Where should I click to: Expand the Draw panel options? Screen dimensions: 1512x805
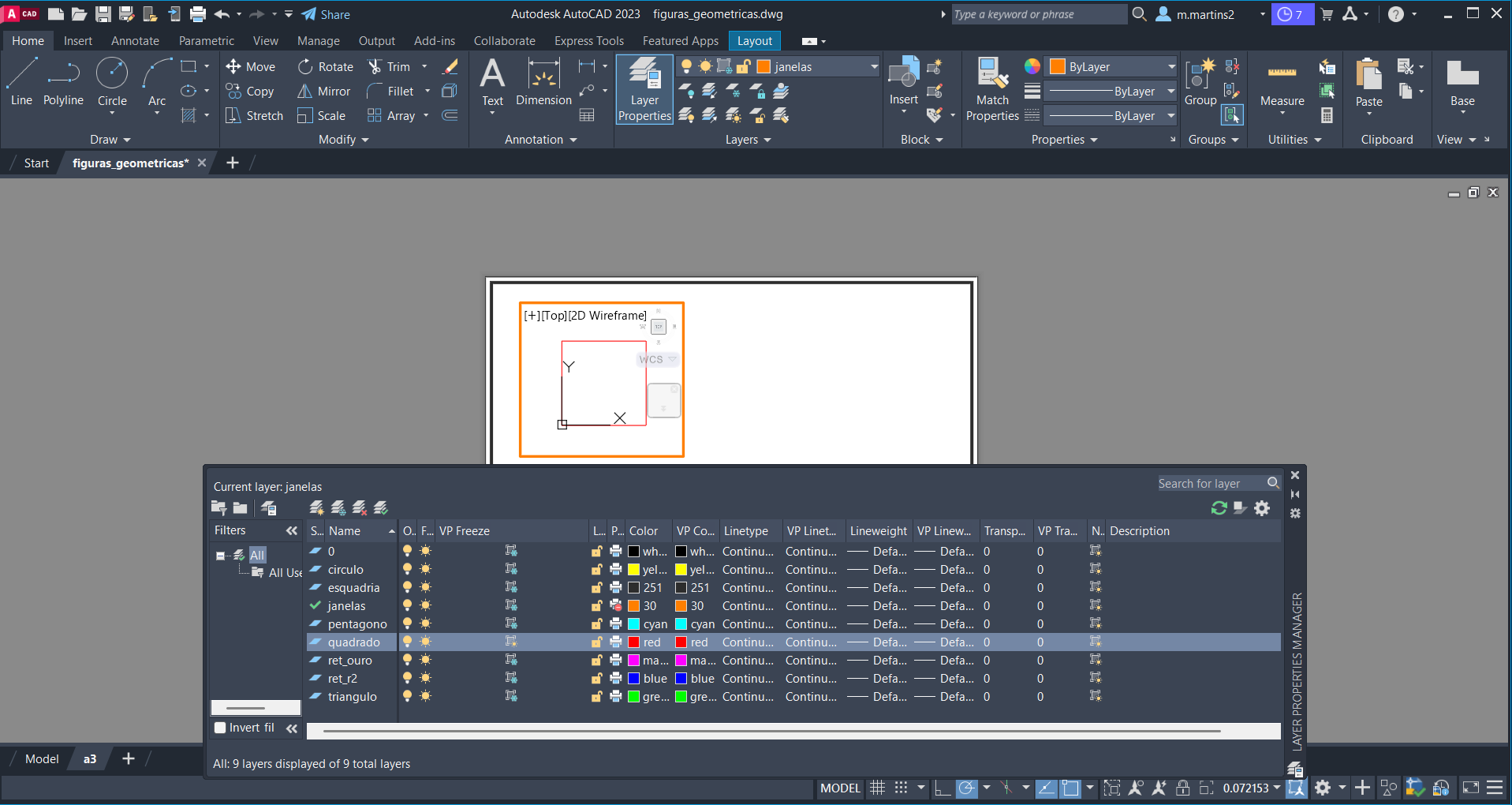[x=110, y=140]
